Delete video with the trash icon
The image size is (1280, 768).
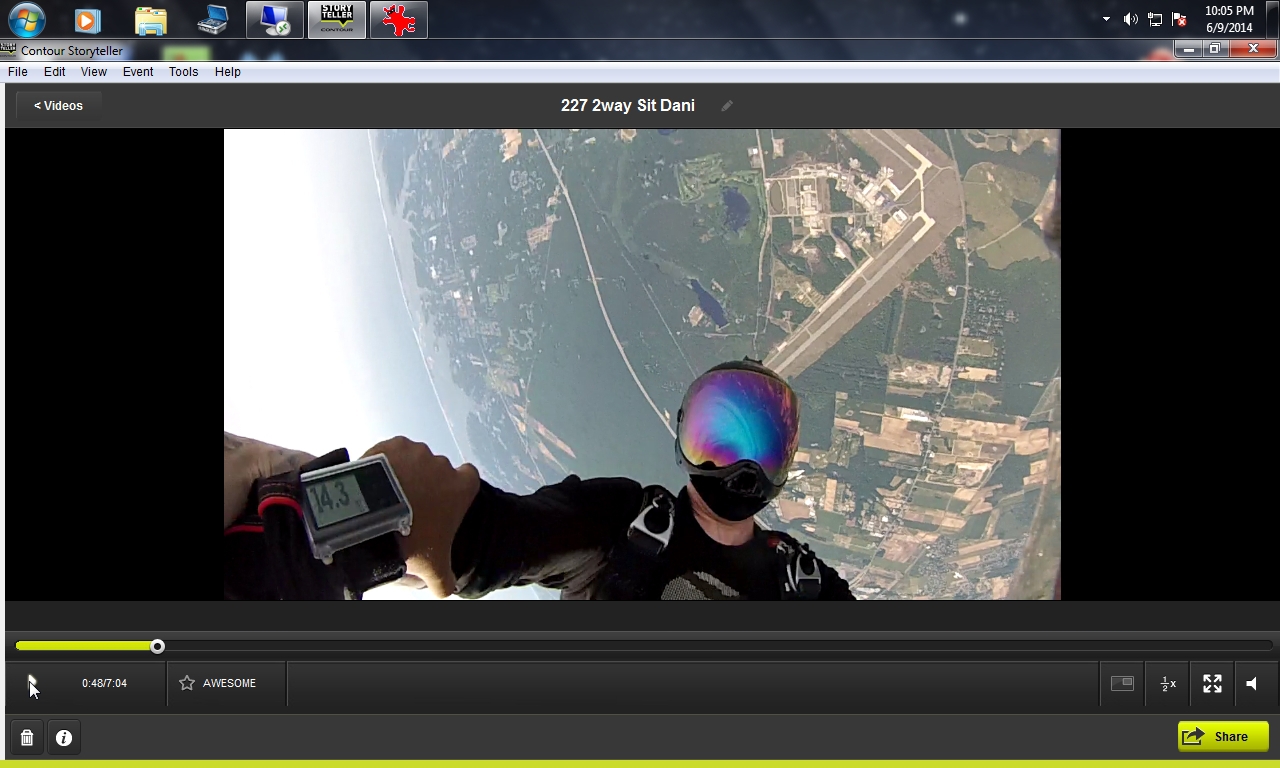tap(27, 738)
